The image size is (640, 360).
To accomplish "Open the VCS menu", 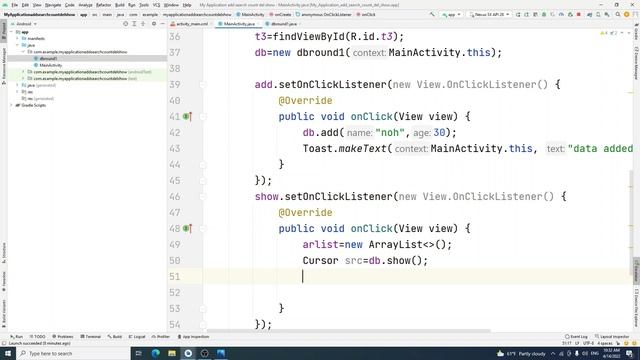I will (156, 5).
